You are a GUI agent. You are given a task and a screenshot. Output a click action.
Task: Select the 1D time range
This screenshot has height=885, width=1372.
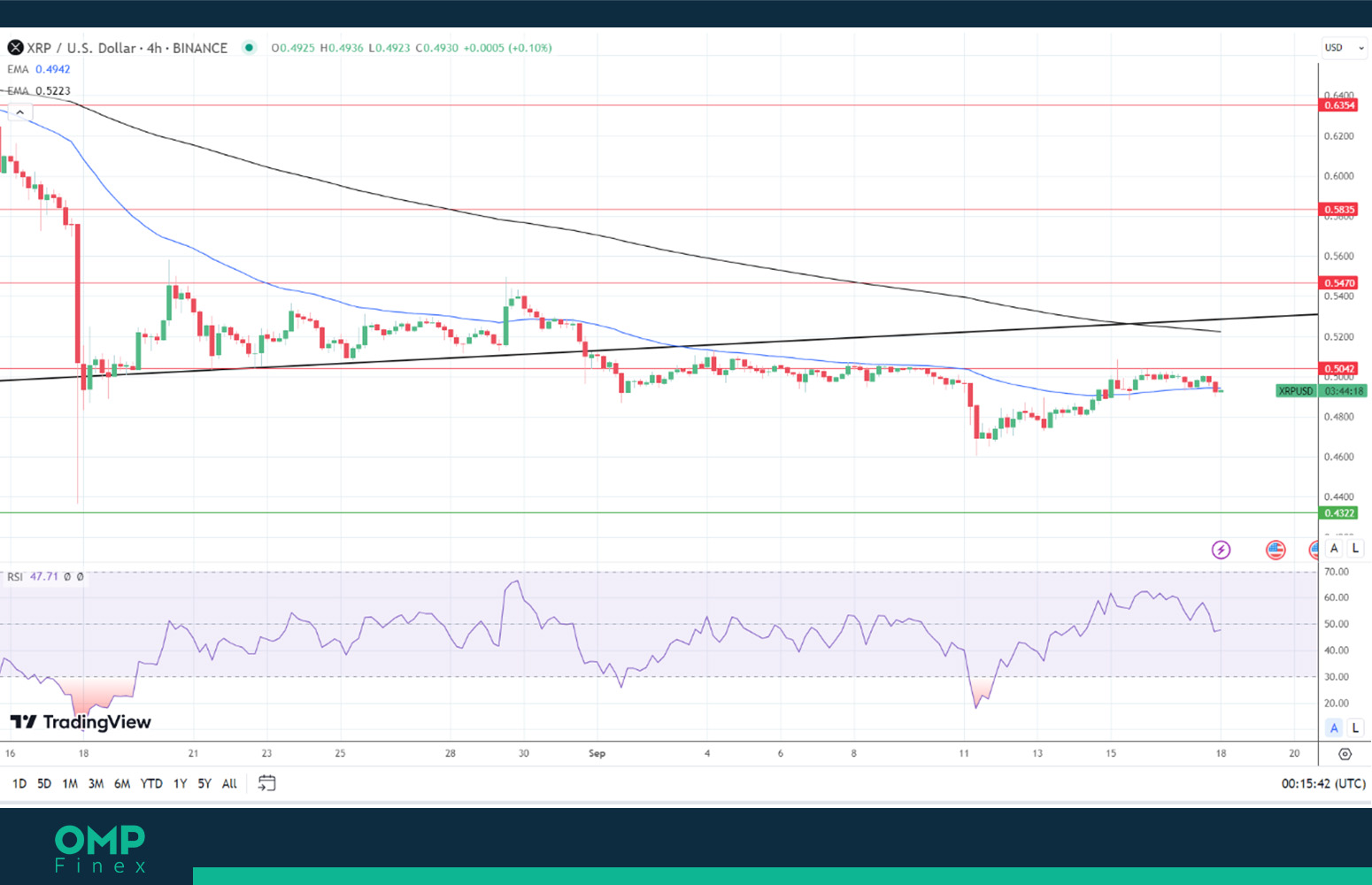pos(19,784)
